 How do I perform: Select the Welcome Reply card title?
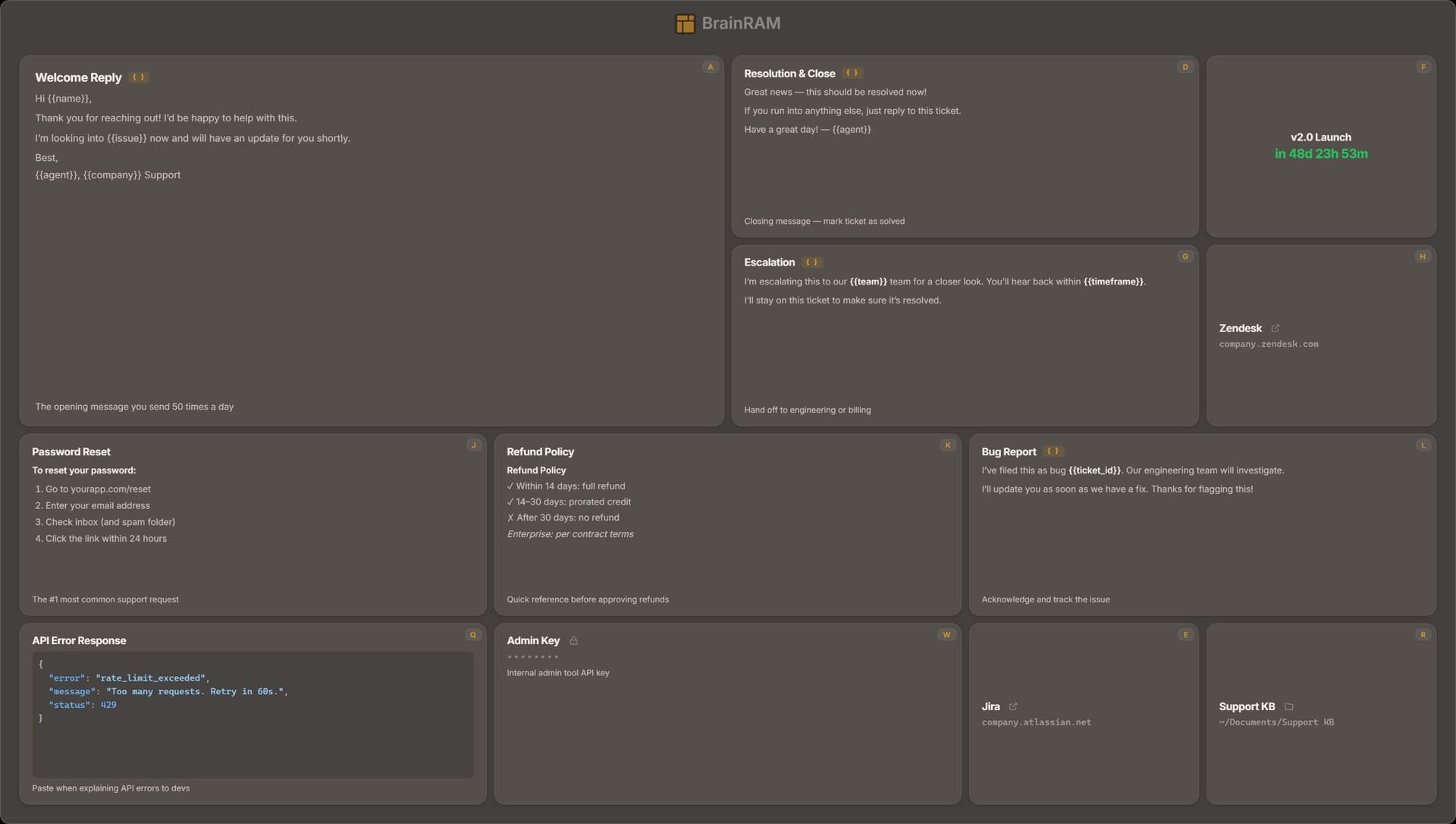click(x=78, y=77)
